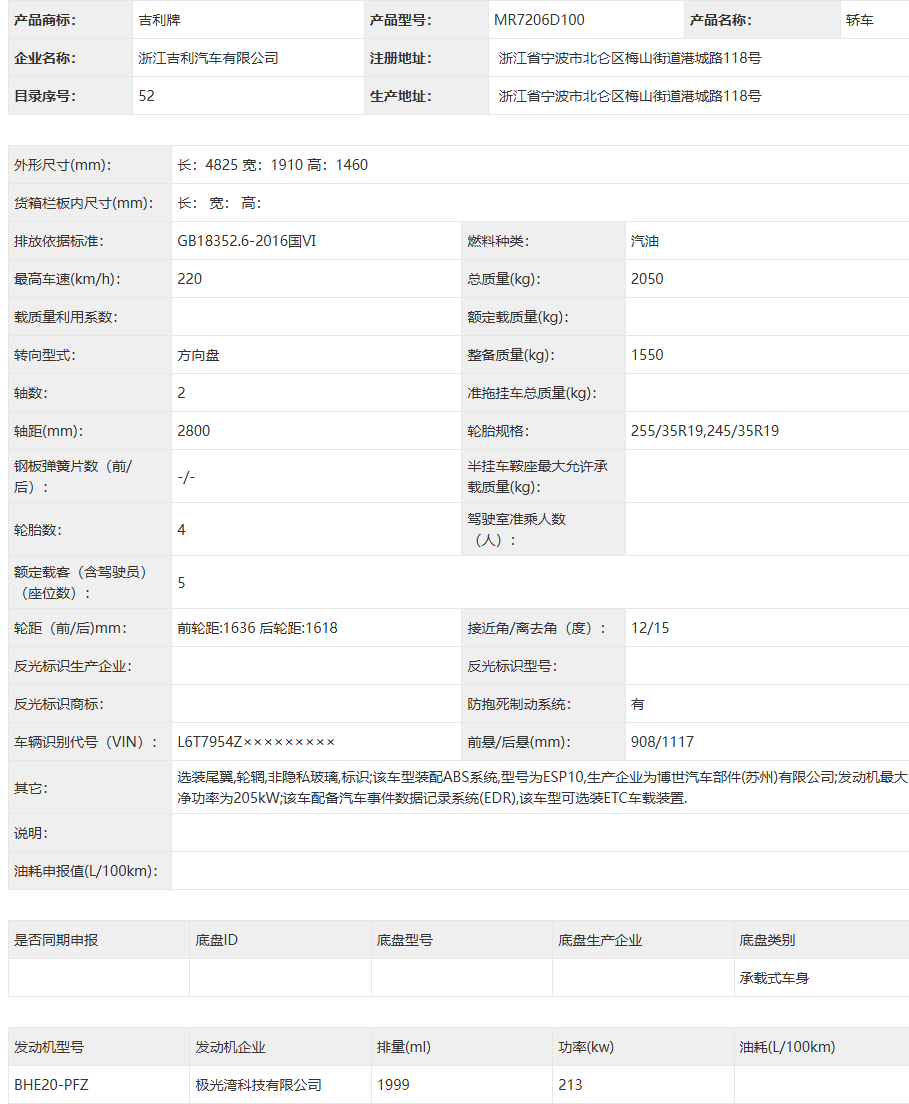Click dimensions value 长：4825 宽：1910 高：1460
Screen dimensions: 909x1104
click(272, 165)
